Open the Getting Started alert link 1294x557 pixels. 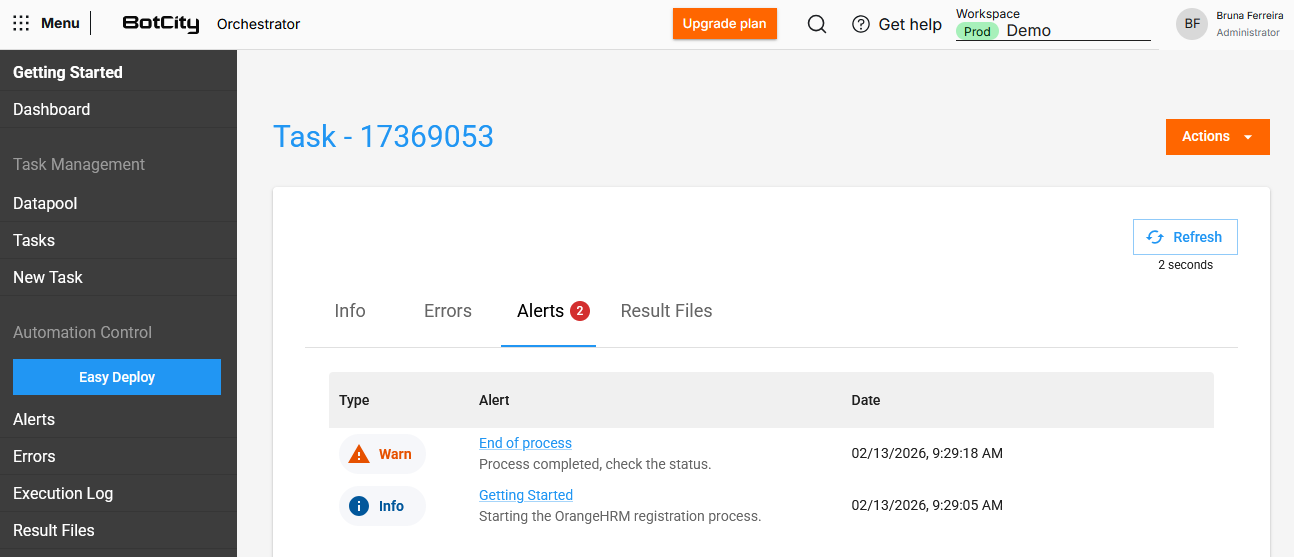[x=526, y=495]
